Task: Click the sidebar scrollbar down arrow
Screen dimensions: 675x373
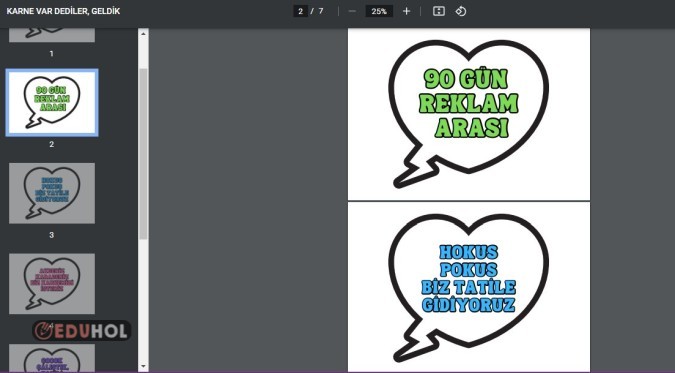Action: tap(143, 367)
